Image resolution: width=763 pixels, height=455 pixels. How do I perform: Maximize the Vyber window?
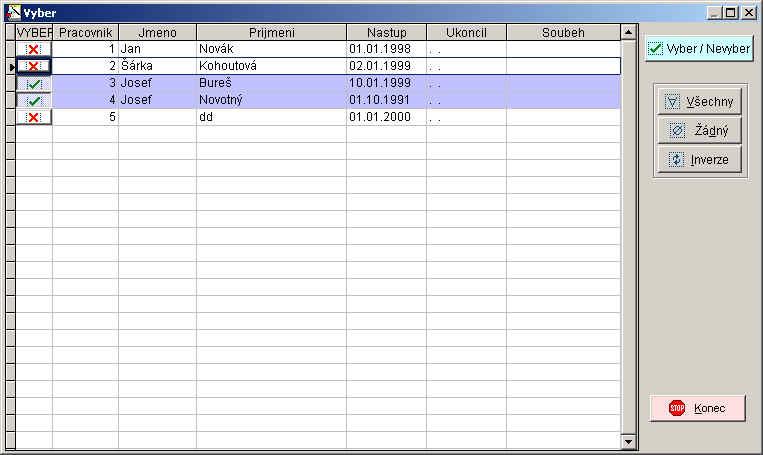731,13
